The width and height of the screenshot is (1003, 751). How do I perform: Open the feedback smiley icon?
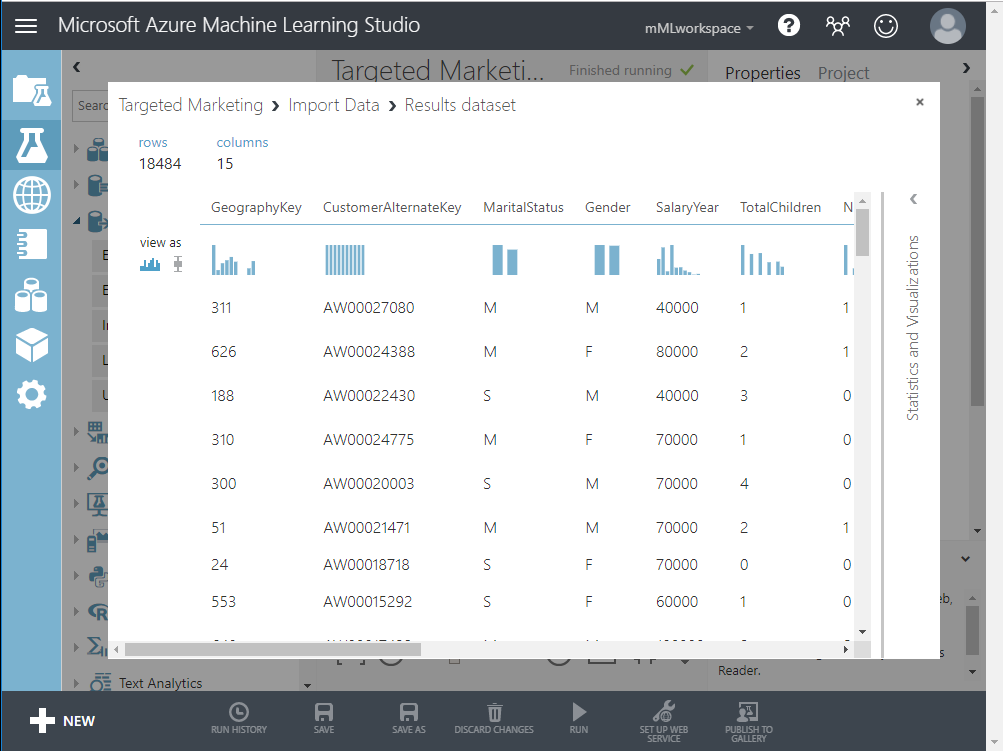click(886, 26)
